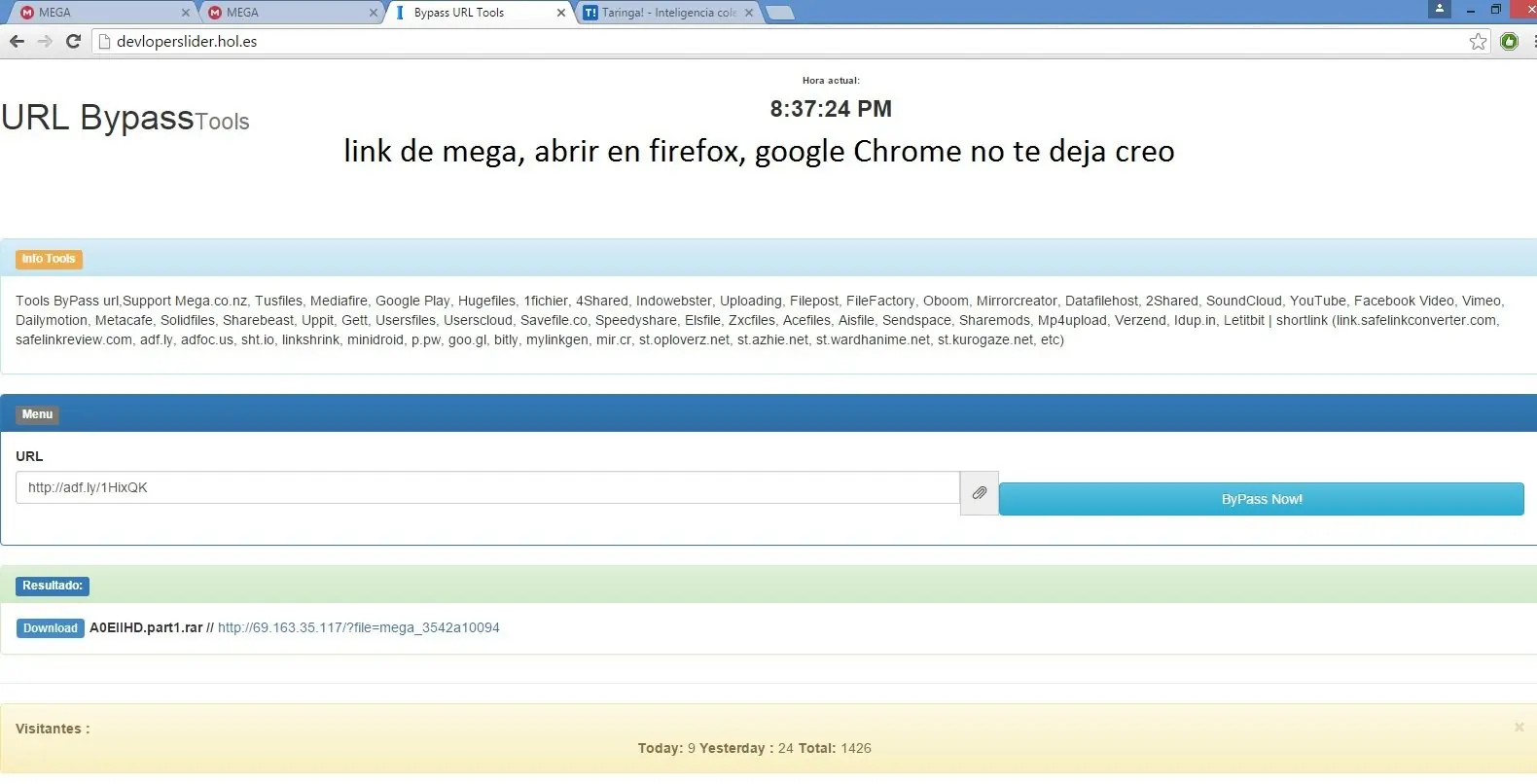Click the A0EIIHD.part1.rar file name
1537x784 pixels.
146,628
